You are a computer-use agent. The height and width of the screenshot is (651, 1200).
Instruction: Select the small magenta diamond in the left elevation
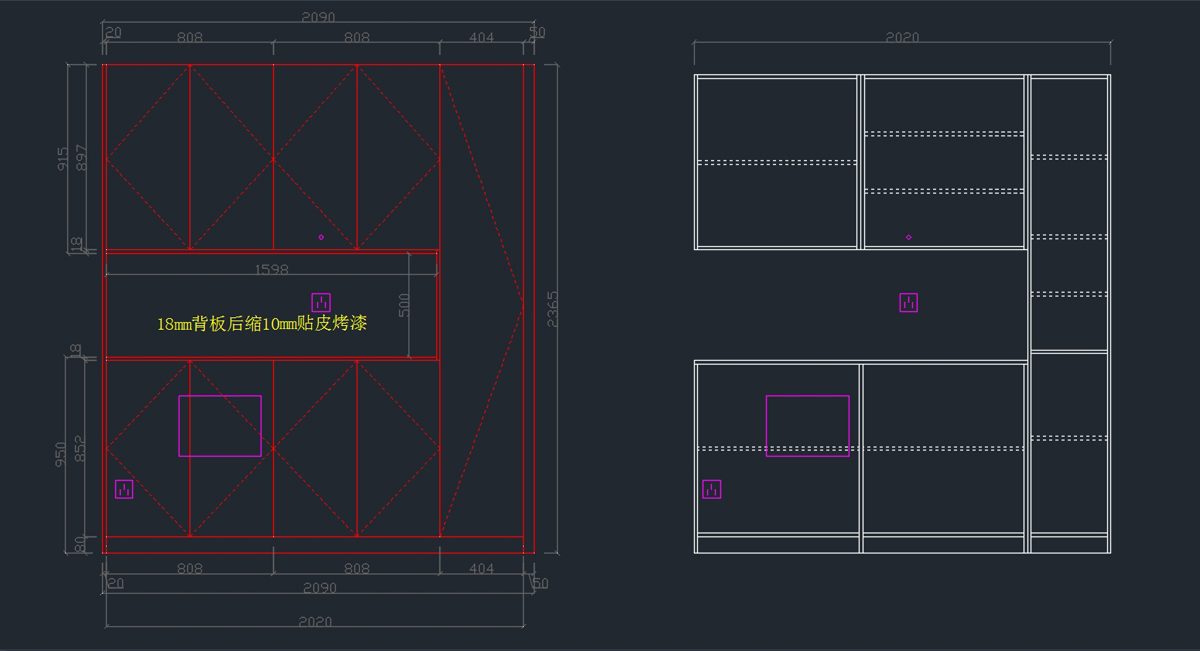tap(321, 237)
